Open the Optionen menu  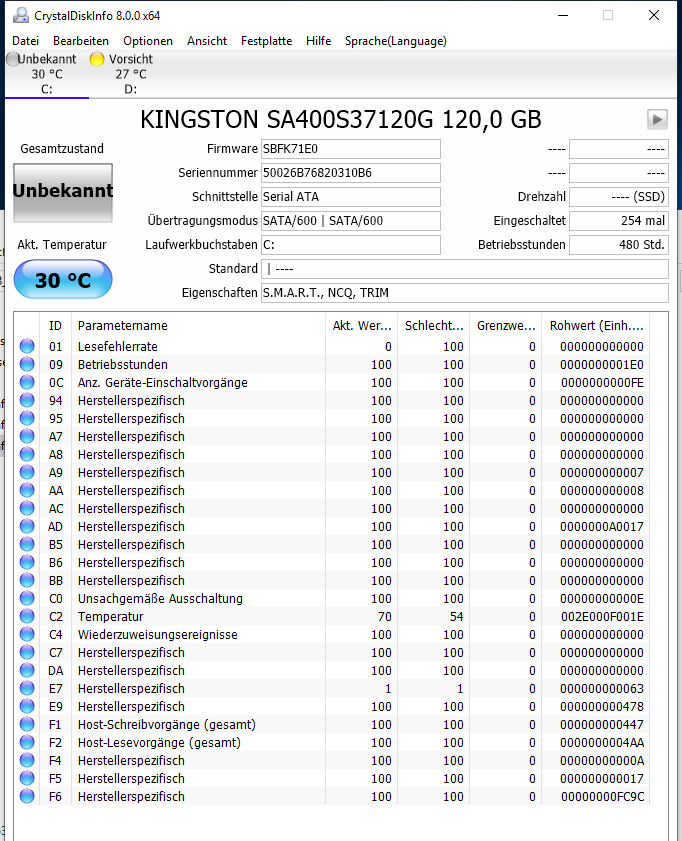(148, 41)
